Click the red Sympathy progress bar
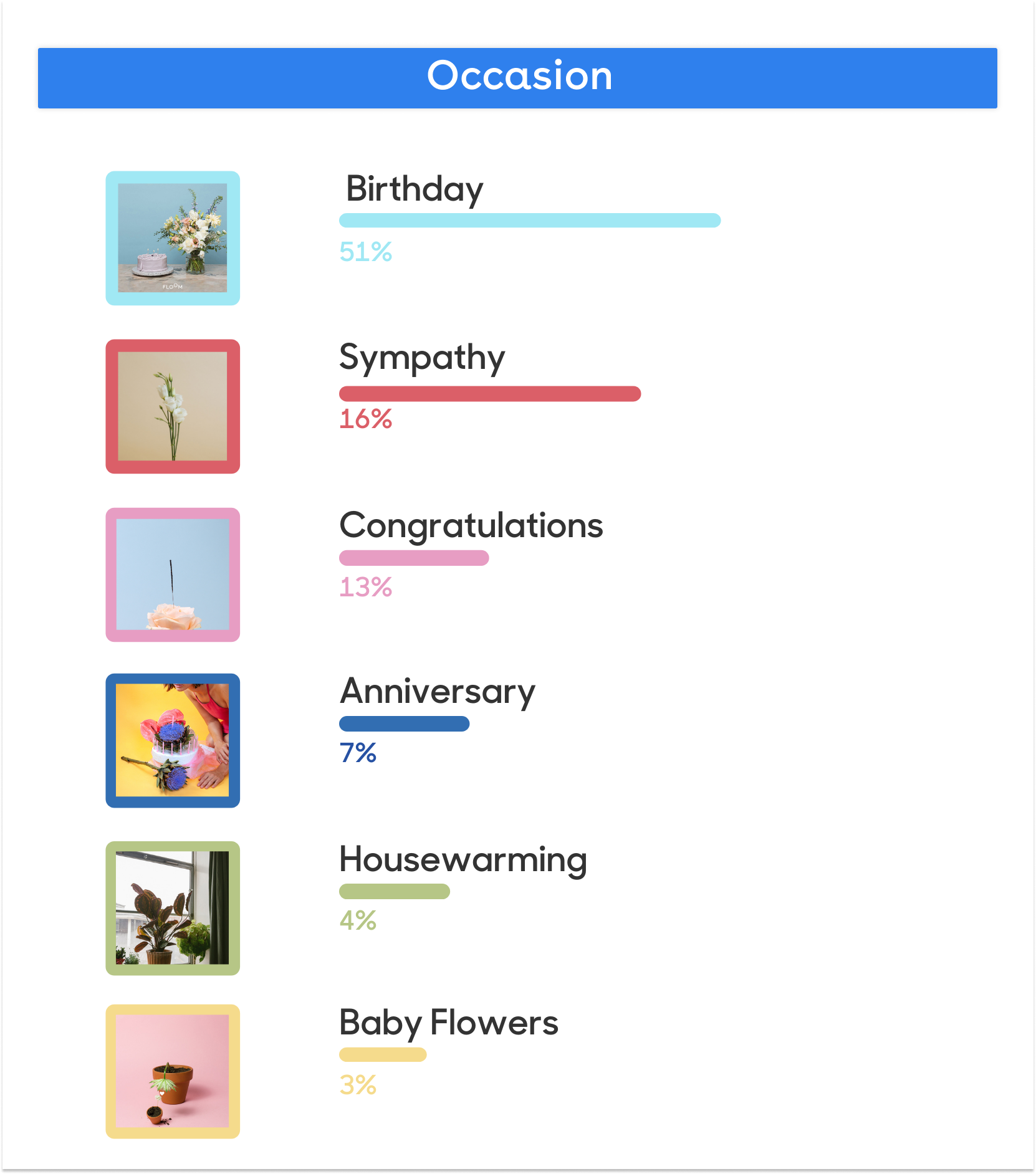Viewport: 1036px width, 1174px height. click(490, 394)
